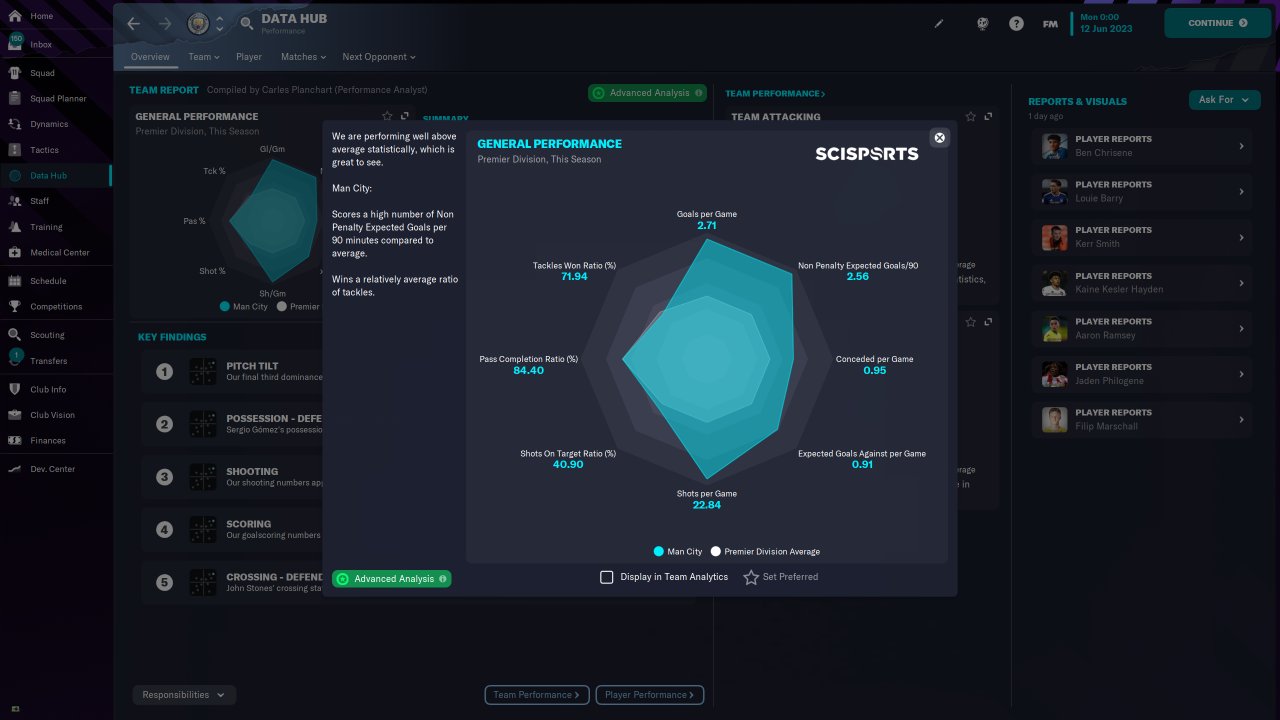The width and height of the screenshot is (1280, 720).
Task: Open the Matches tab dropdown
Action: (302, 57)
